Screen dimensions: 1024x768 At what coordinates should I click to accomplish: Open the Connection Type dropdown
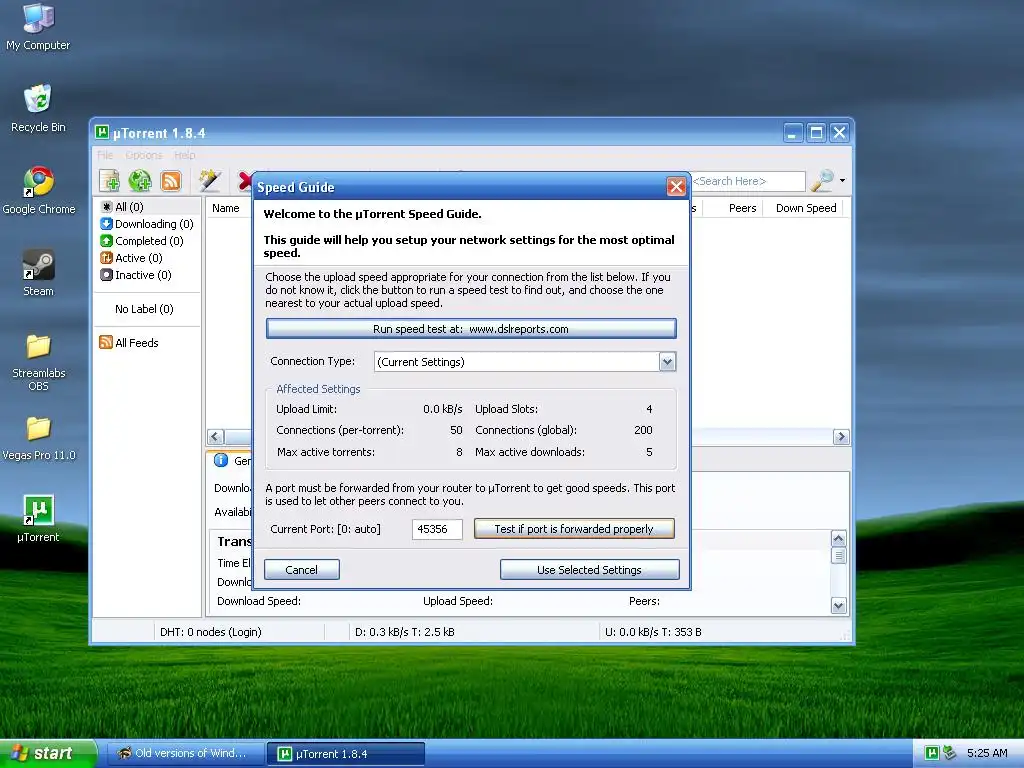click(524, 362)
